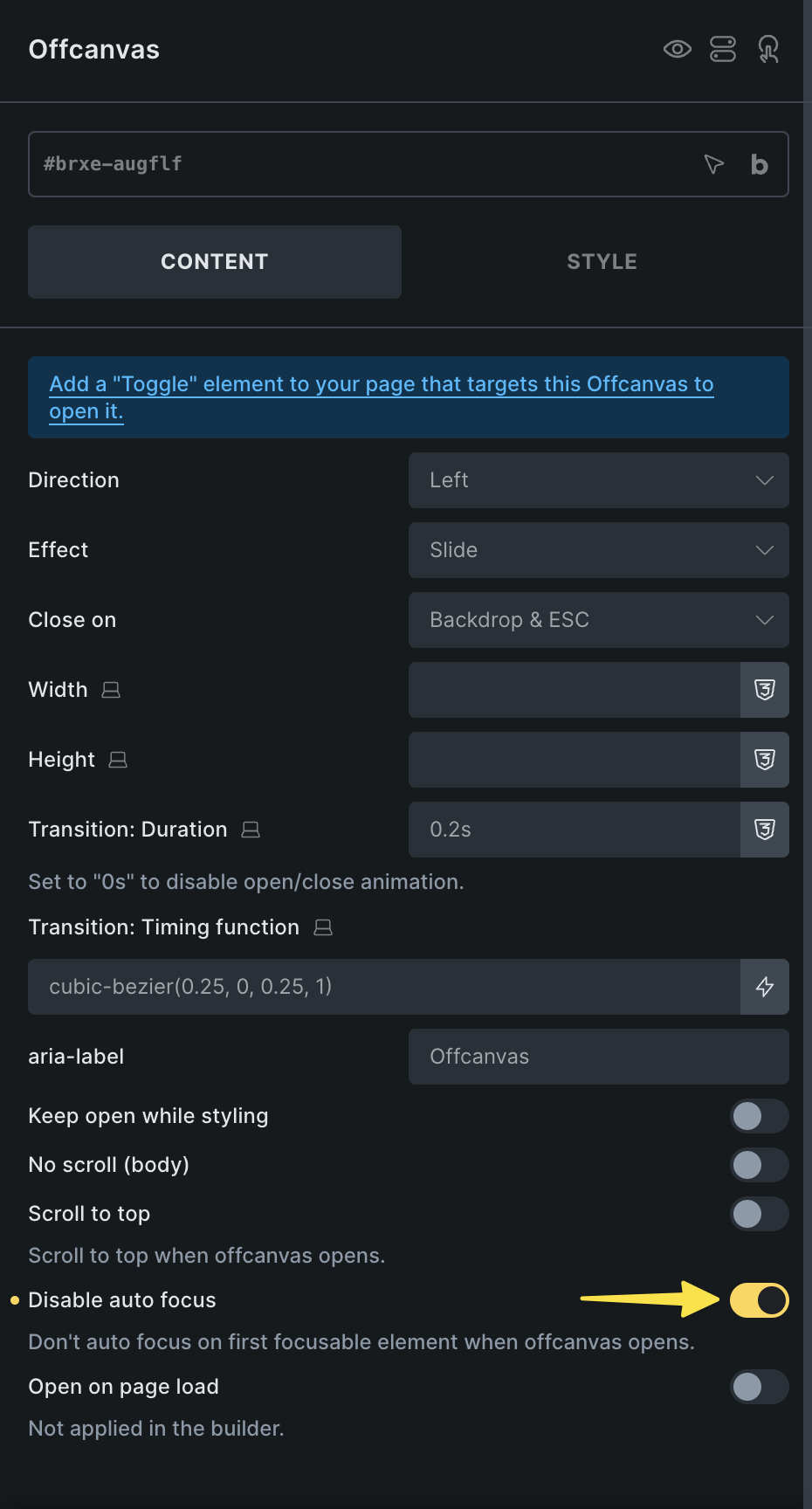Open the conditions icon in the header

723,49
